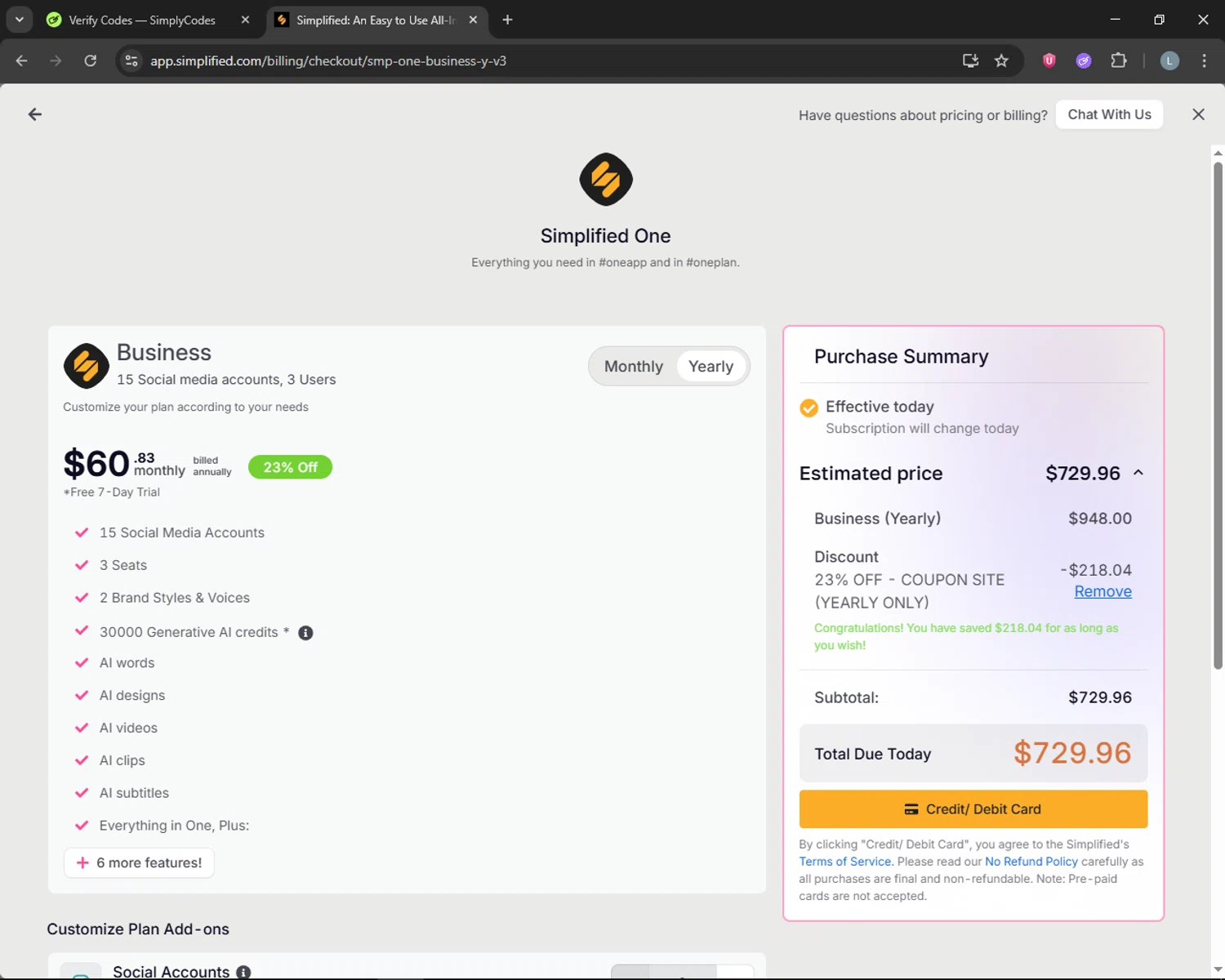Viewport: 1225px width, 980px height.
Task: Open the Extensions puzzle menu
Action: click(x=1119, y=60)
